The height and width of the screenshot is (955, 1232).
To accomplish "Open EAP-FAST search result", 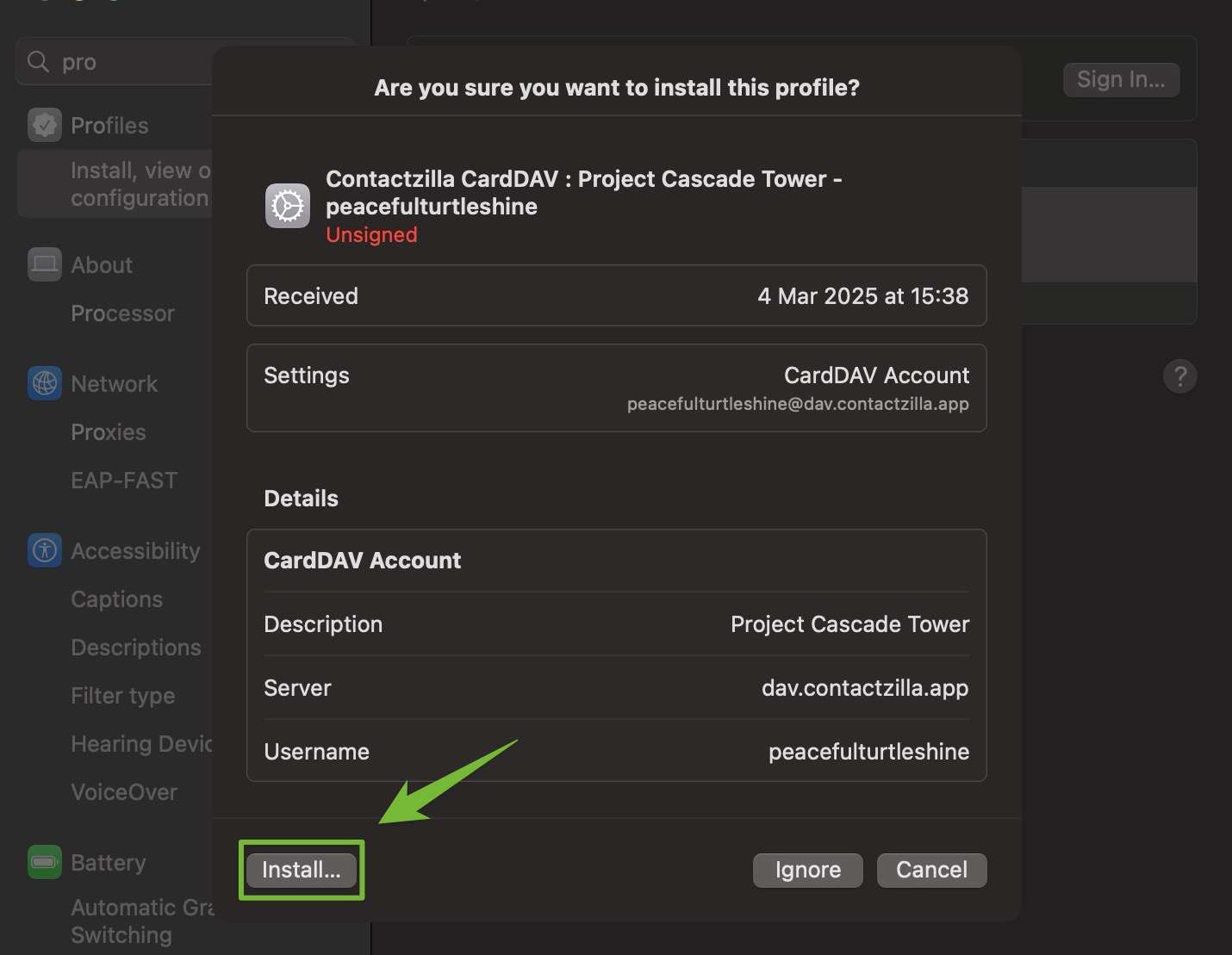I will point(124,481).
